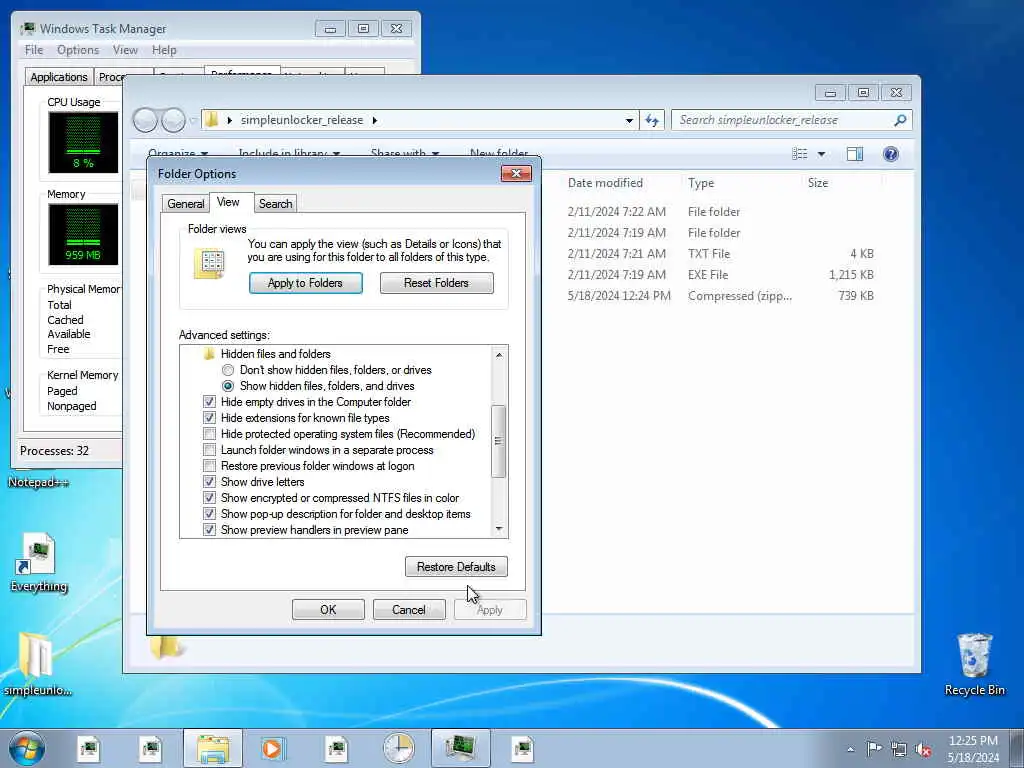Uncheck Show drive letters
This screenshot has height=768, width=1024.
209,482
